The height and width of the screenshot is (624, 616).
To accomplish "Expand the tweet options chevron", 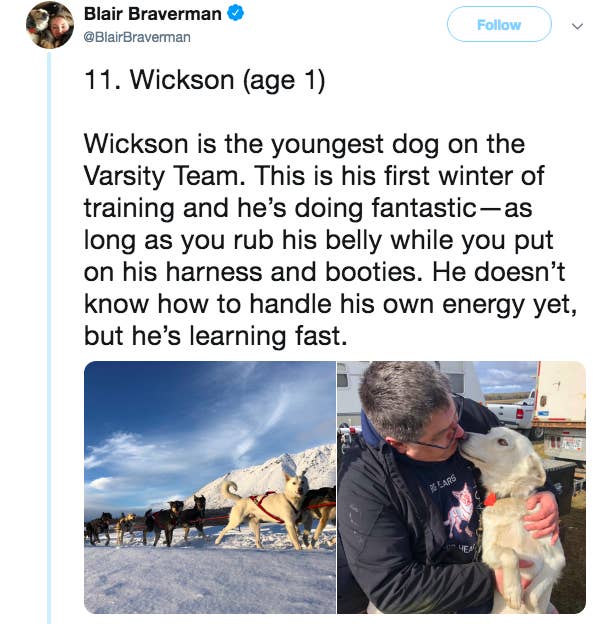I will click(577, 26).
